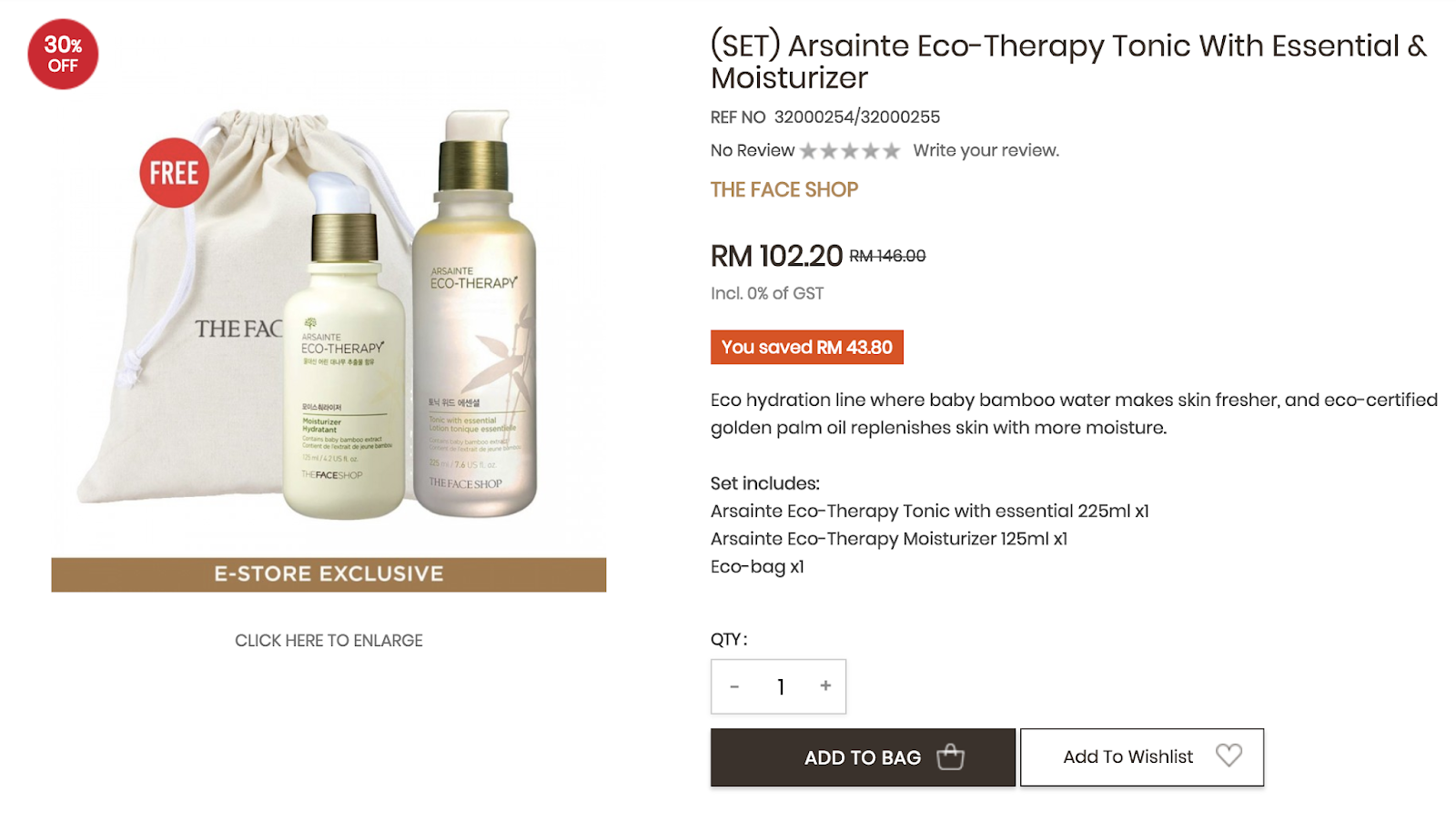Click the red FREE badge on image
This screenshot has width=1456, height=822.
click(174, 172)
